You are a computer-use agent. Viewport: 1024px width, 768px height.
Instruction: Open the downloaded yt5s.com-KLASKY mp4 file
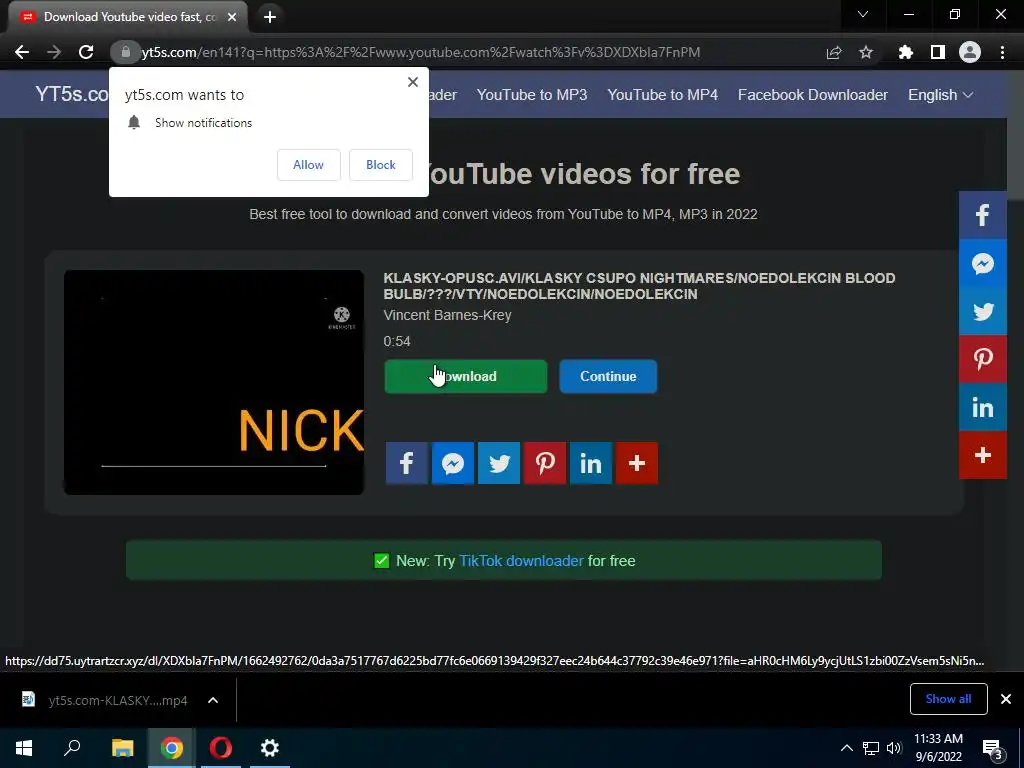tap(106, 700)
